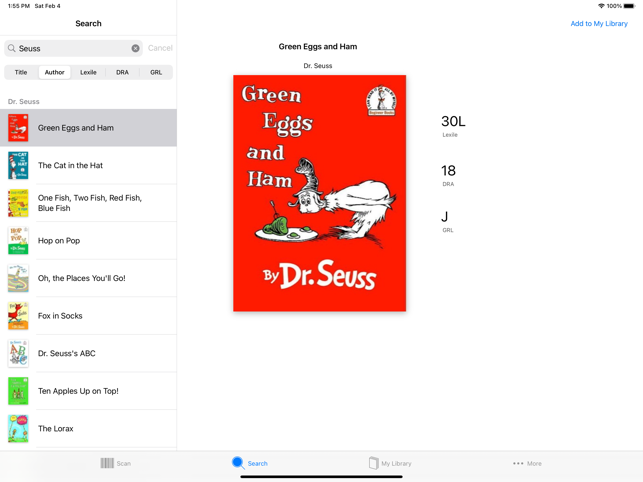Image resolution: width=643 pixels, height=482 pixels.
Task: Select The Lorax title
Action: click(56, 429)
